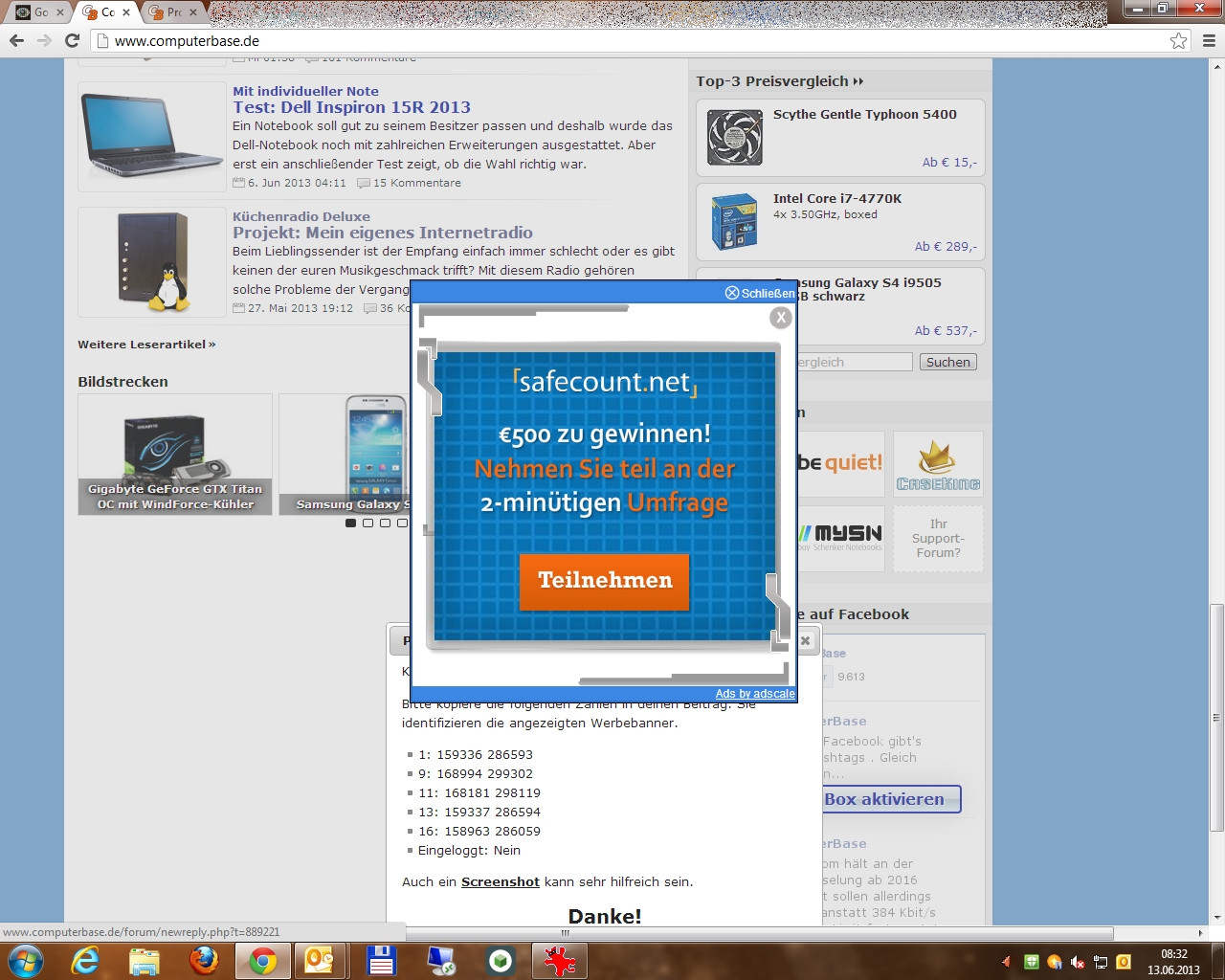Image resolution: width=1225 pixels, height=980 pixels.
Task: Click the address bar showing www.computerbase.de
Action: pyautogui.click(x=632, y=40)
